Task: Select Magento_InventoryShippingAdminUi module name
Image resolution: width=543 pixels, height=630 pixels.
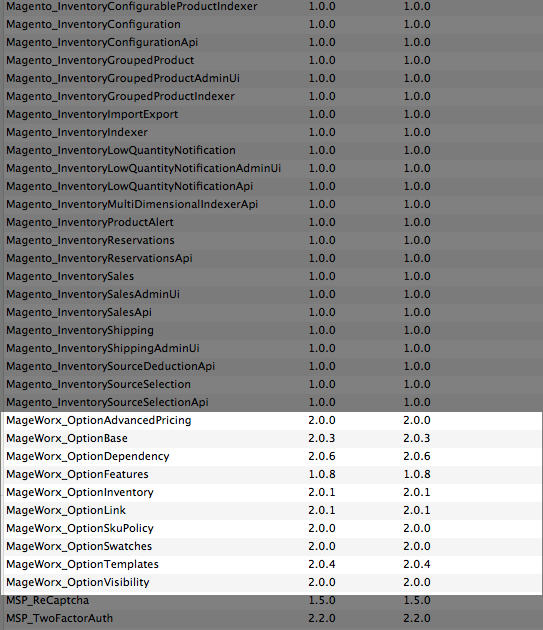Action: (x=103, y=349)
